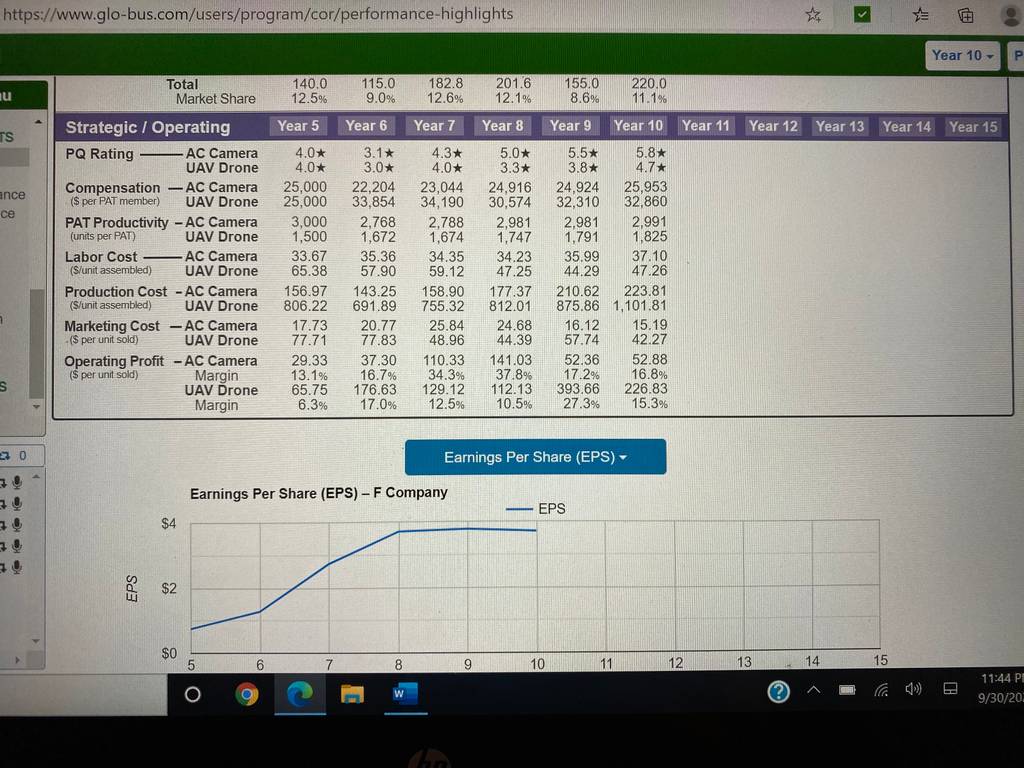This screenshot has width=1024, height=768.
Task: Click the partially visible P button beside Year 10
Action: tap(1017, 56)
